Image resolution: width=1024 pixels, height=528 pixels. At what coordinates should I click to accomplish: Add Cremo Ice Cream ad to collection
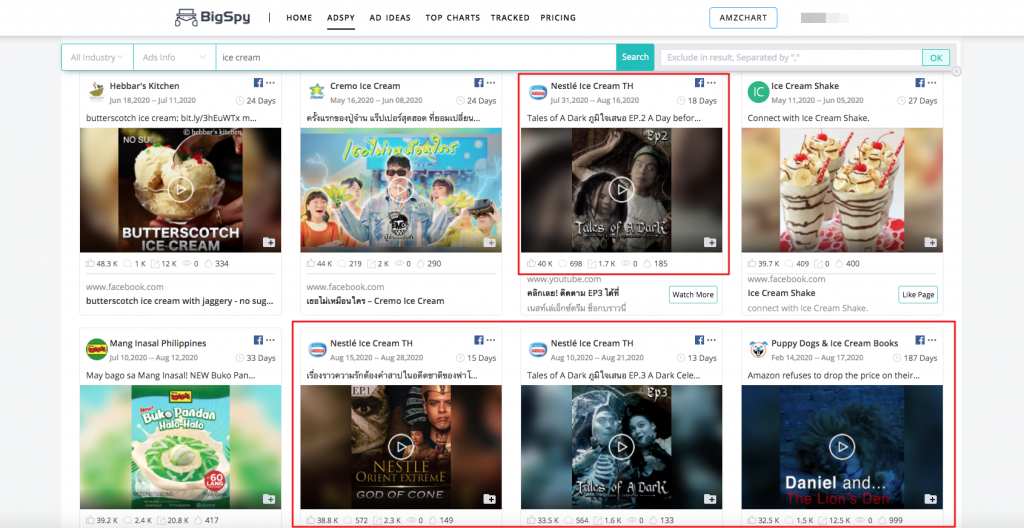pyautogui.click(x=490, y=242)
